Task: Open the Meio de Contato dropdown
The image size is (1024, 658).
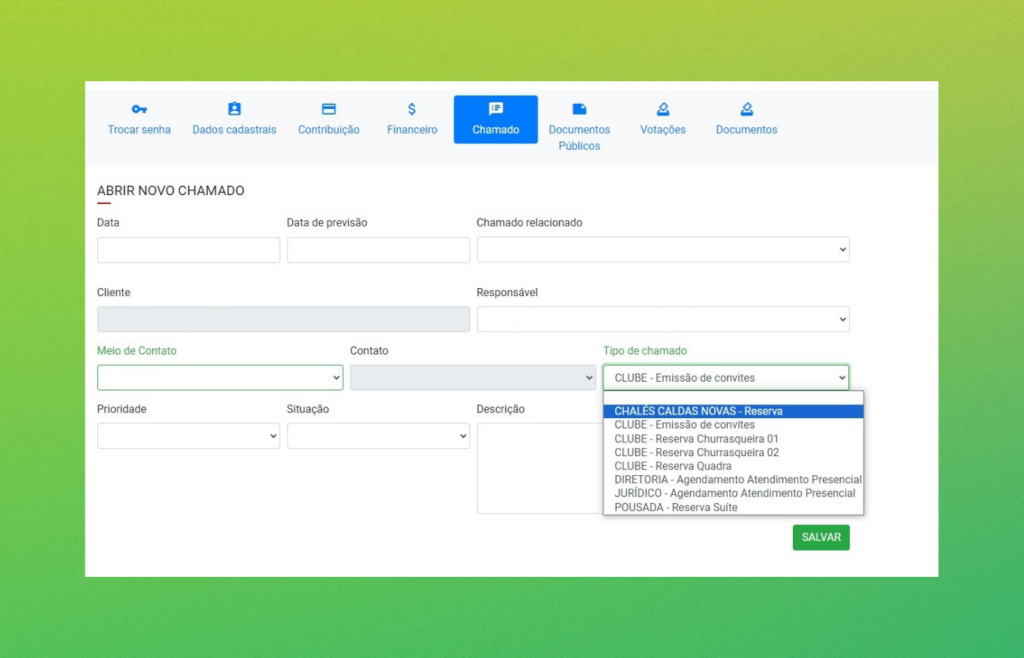Action: coord(220,378)
